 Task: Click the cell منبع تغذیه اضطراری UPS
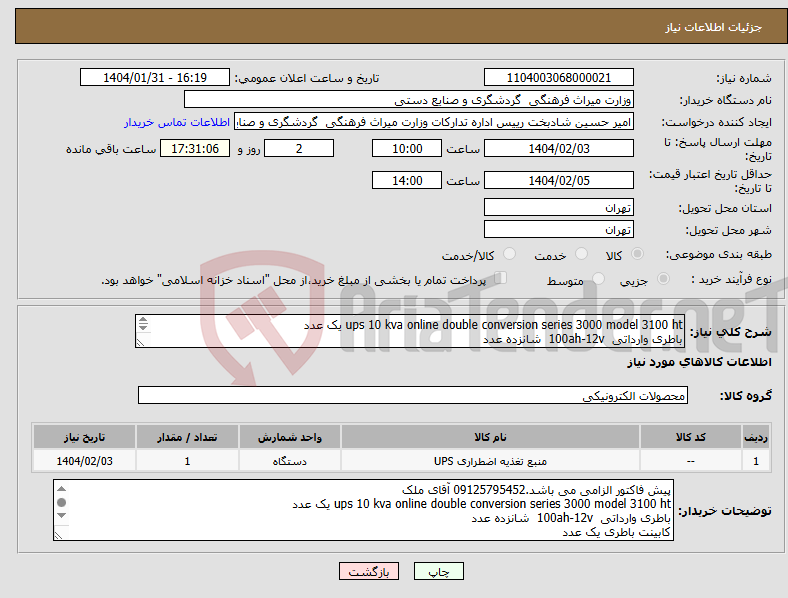490,461
